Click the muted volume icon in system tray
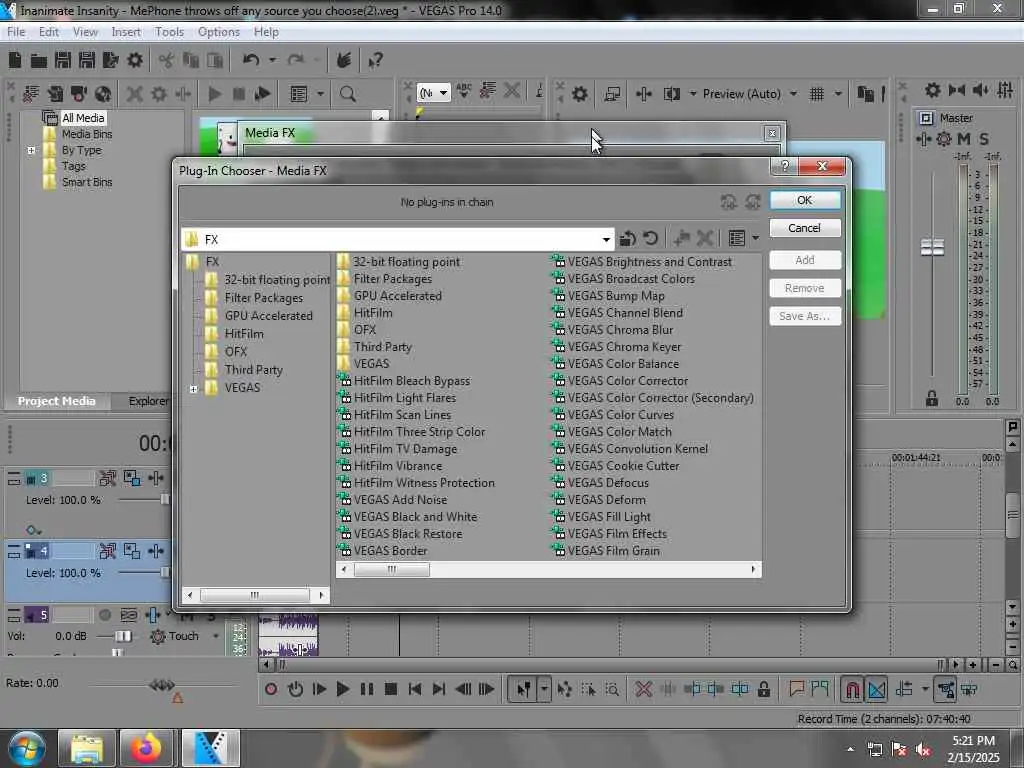Image resolution: width=1024 pixels, height=768 pixels. (923, 750)
